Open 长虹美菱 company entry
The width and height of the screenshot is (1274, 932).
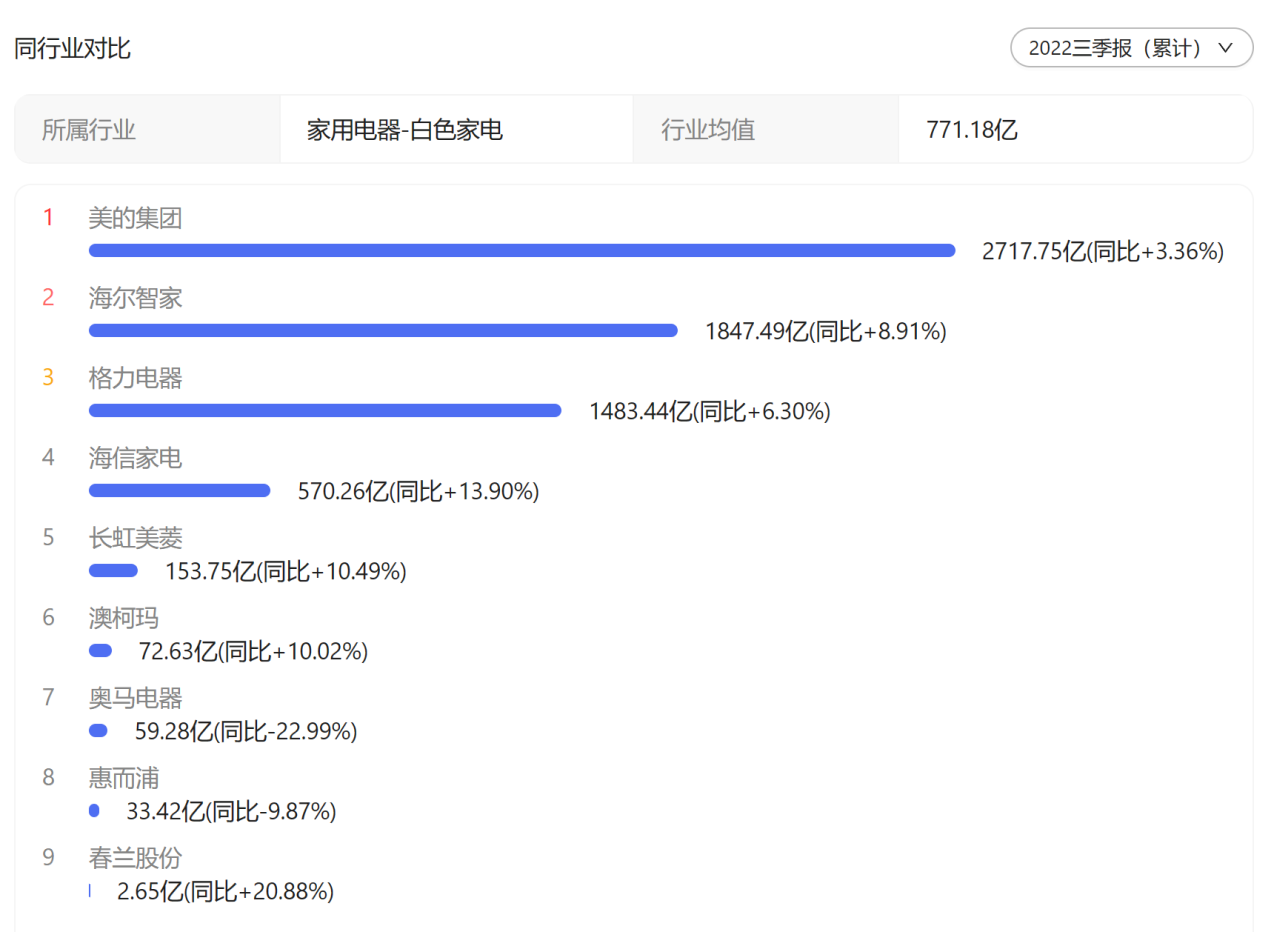[135, 538]
